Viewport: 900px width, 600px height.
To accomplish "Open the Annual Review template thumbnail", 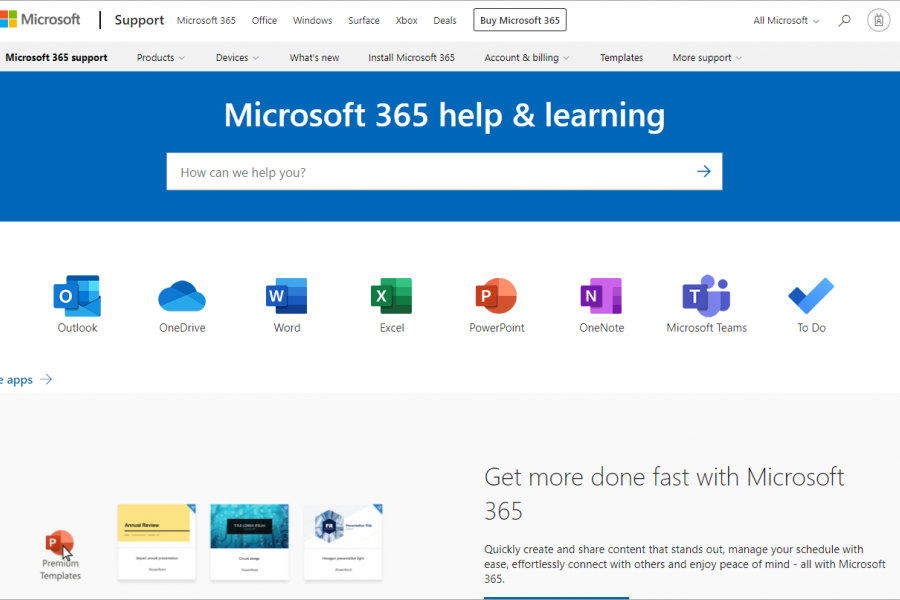I will [x=156, y=541].
